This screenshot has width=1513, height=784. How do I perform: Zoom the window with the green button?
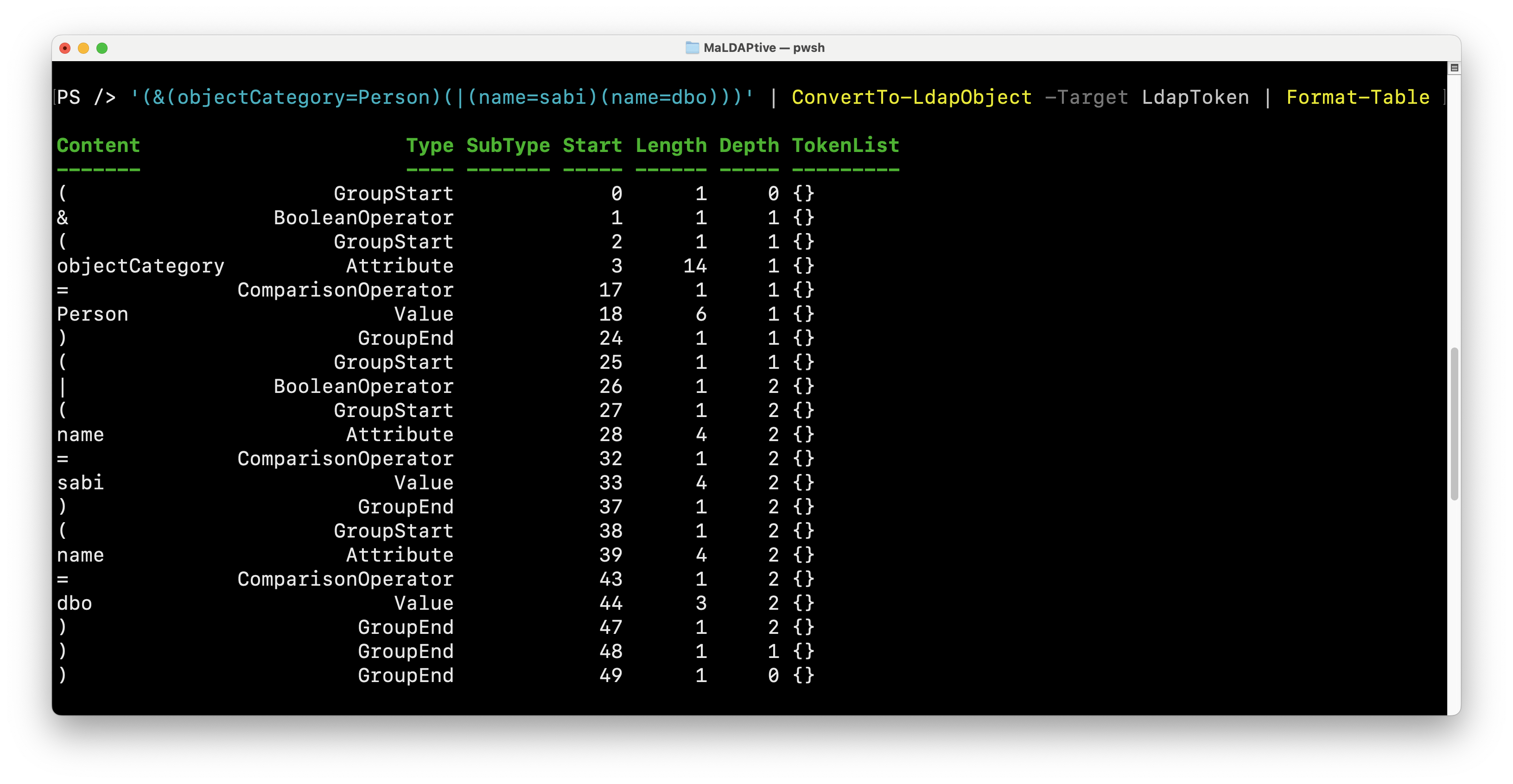pos(102,48)
